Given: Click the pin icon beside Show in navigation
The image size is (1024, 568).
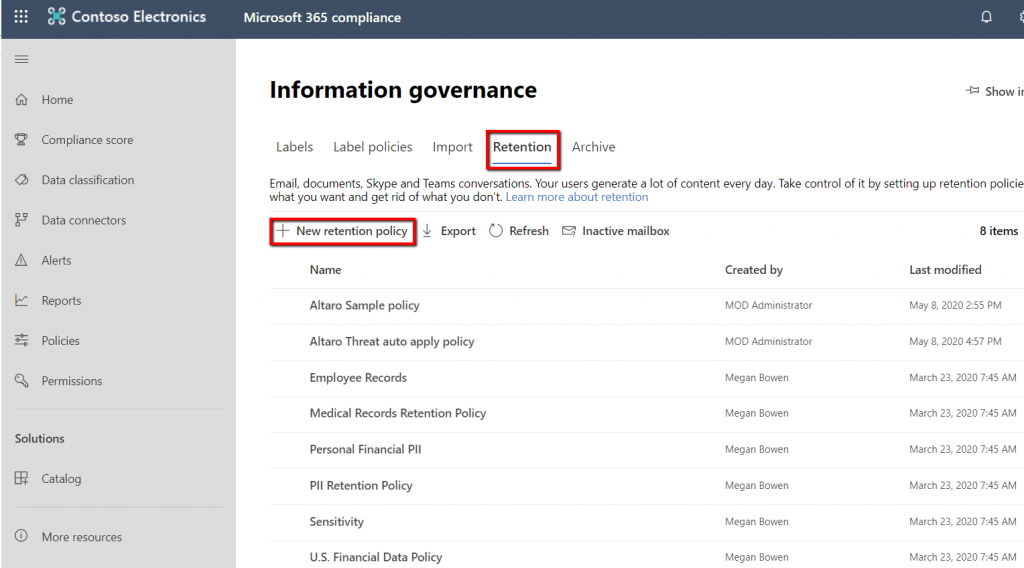Looking at the screenshot, I should (972, 91).
